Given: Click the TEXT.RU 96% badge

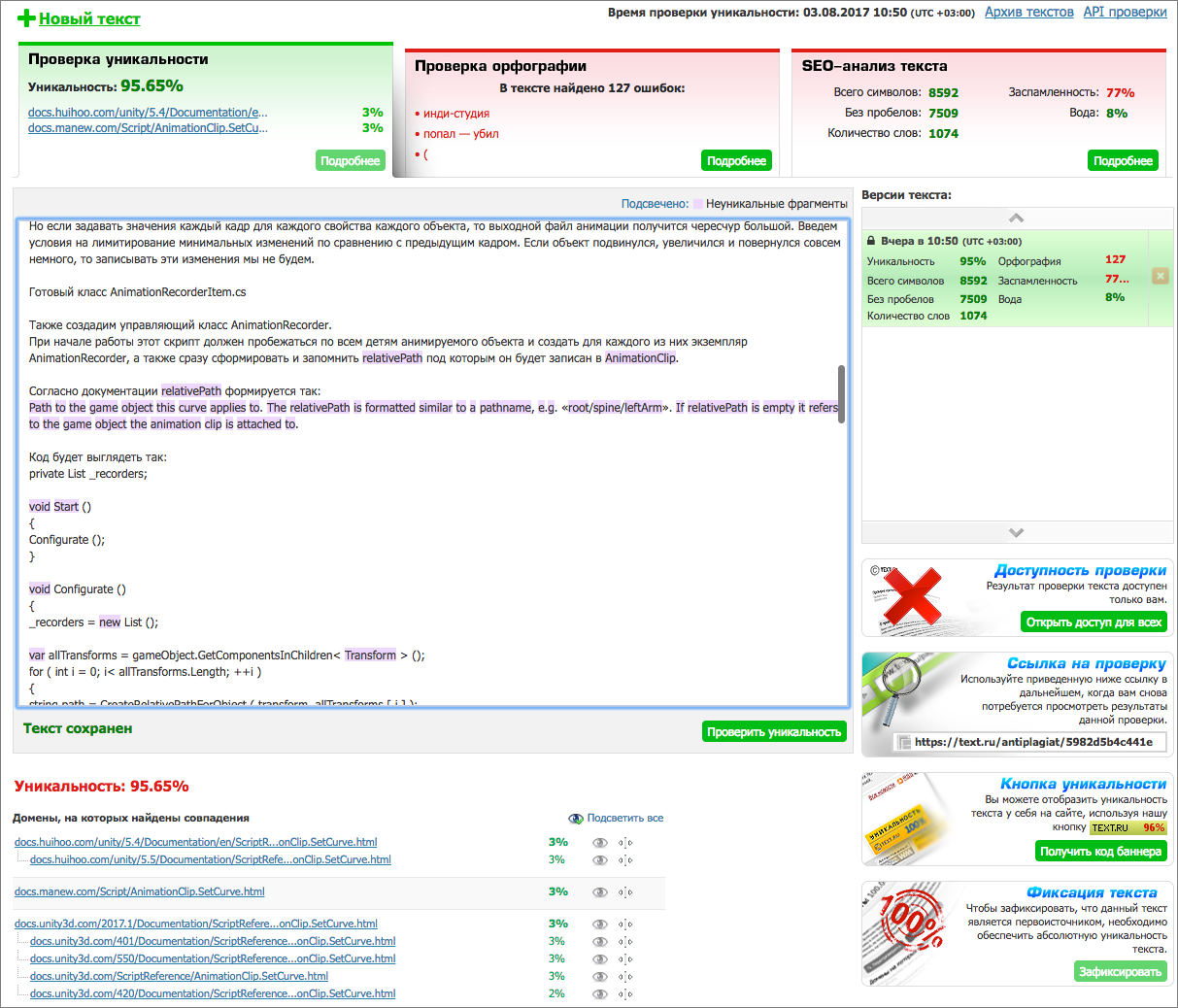Looking at the screenshot, I should click(x=1128, y=827).
